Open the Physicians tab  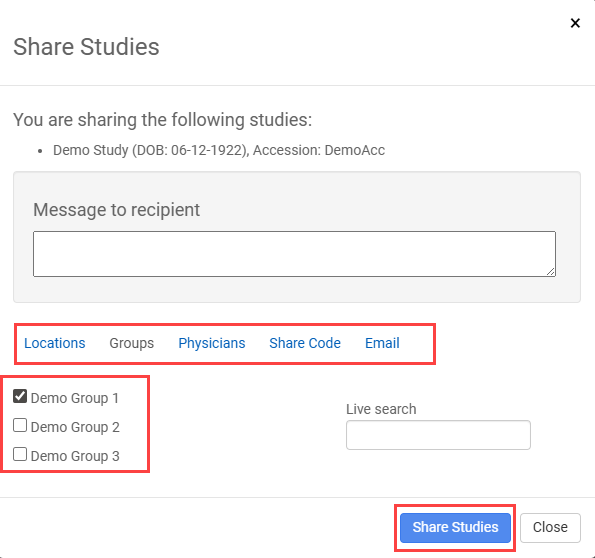(212, 343)
